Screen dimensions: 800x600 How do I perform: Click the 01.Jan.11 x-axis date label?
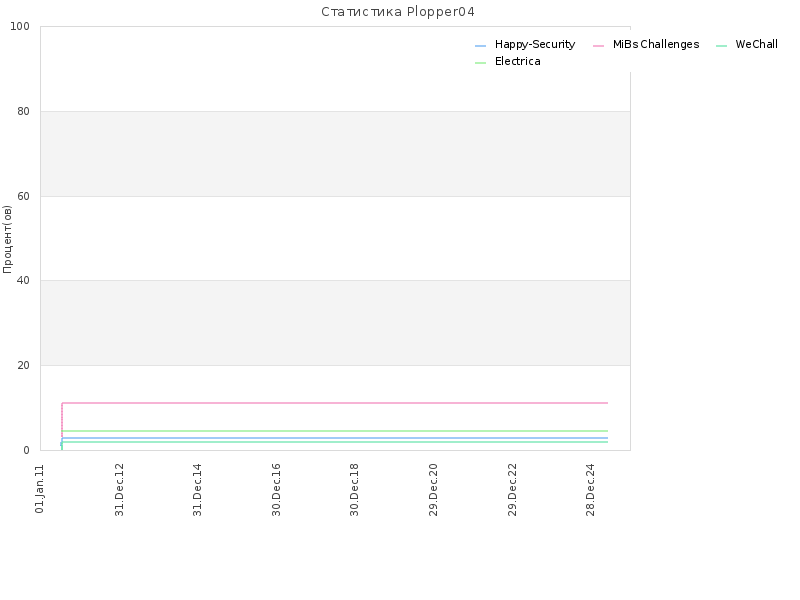pos(40,489)
